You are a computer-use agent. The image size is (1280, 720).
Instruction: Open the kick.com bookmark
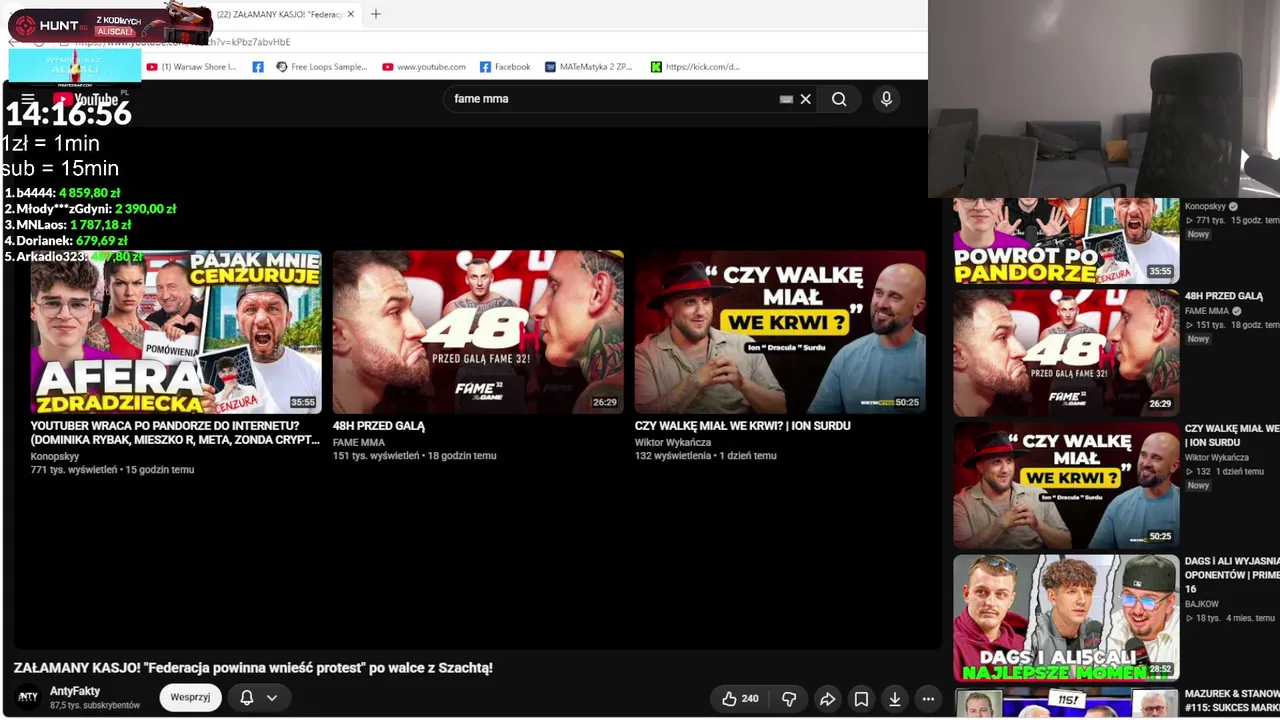pyautogui.click(x=695, y=67)
